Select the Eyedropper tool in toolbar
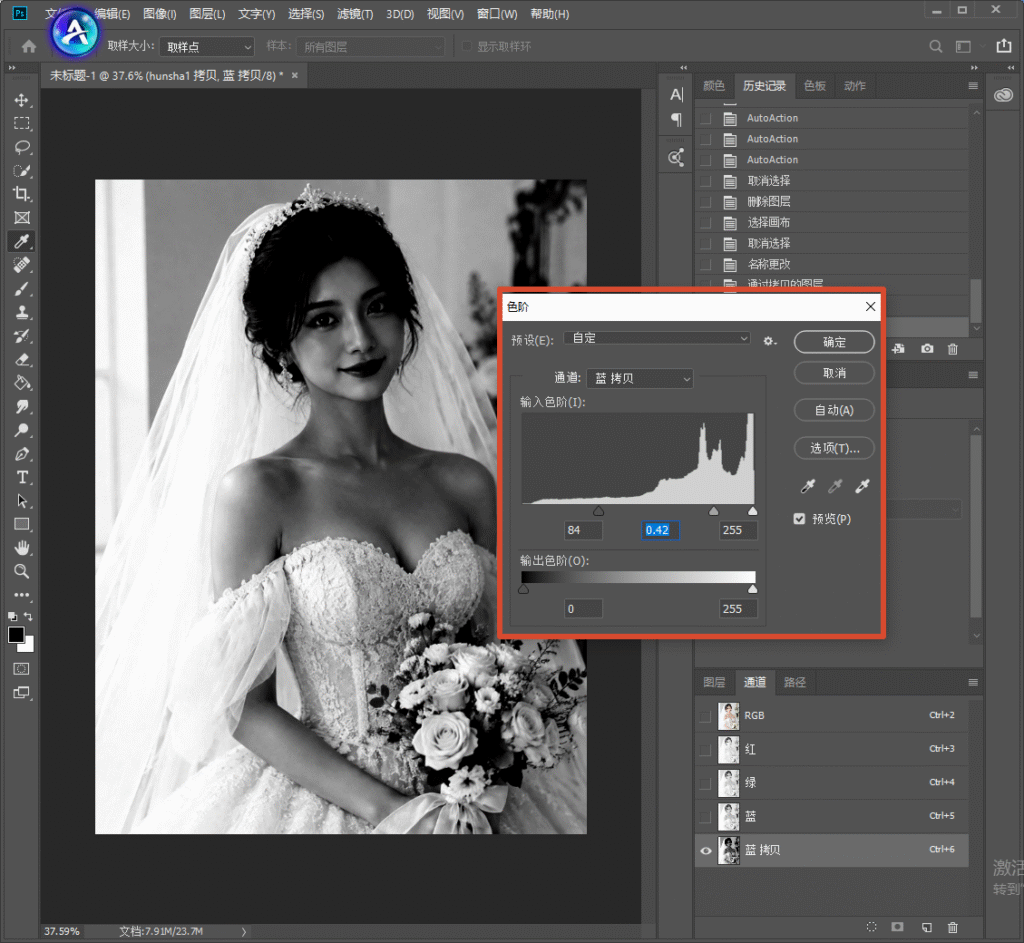The width and height of the screenshot is (1024, 943). click(x=22, y=242)
